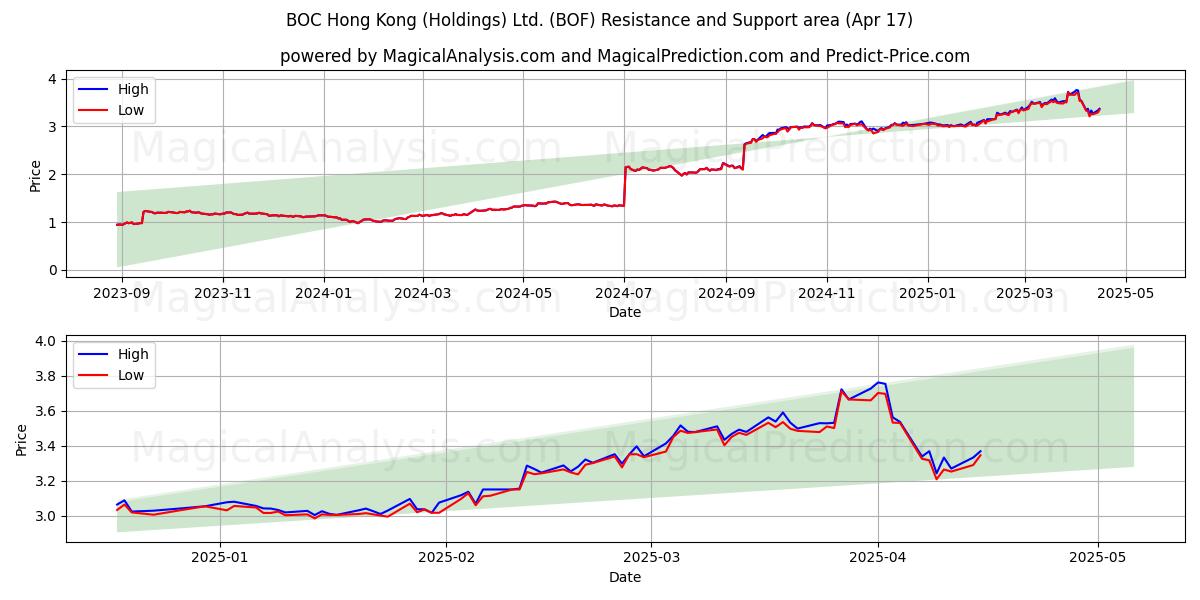
Task: Click the '2025-03' x-axis label on the top chart
Action: (x=1024, y=295)
